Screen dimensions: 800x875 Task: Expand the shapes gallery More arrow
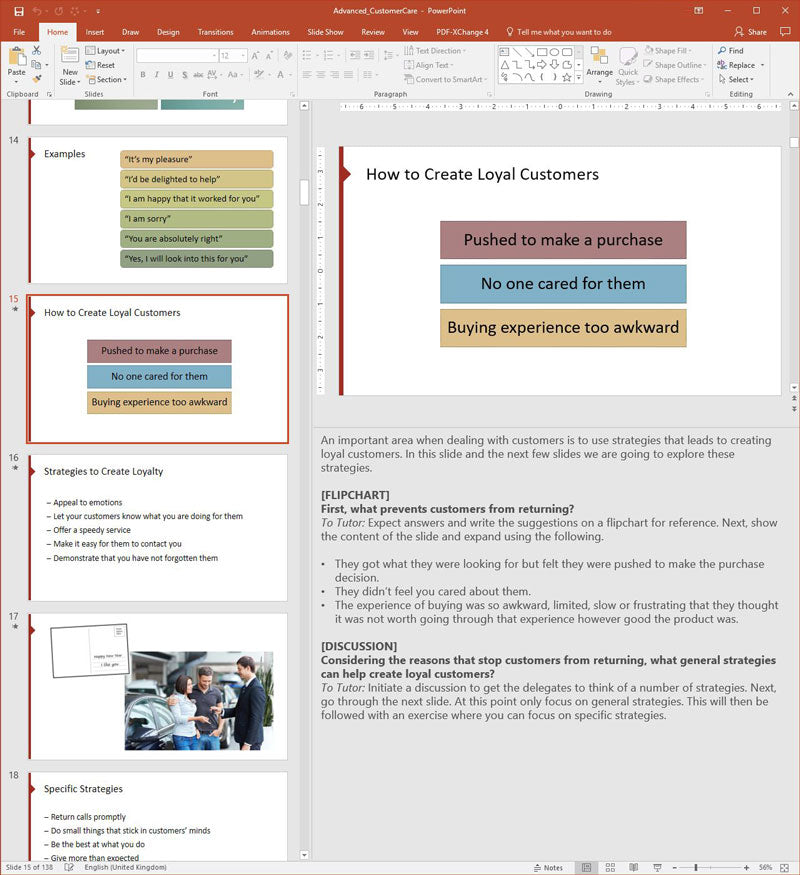579,78
